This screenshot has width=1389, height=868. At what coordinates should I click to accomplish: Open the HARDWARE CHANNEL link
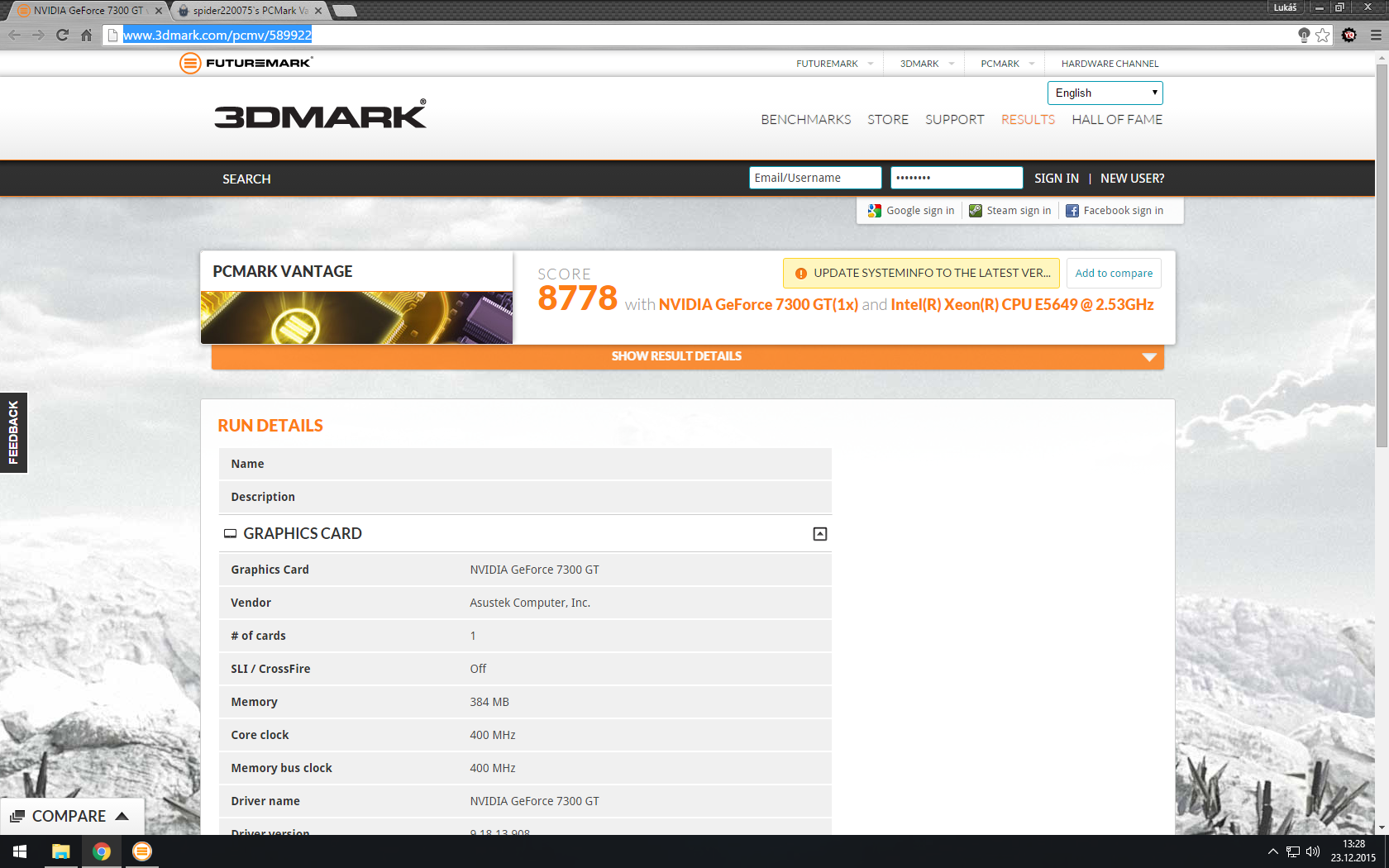(1110, 64)
